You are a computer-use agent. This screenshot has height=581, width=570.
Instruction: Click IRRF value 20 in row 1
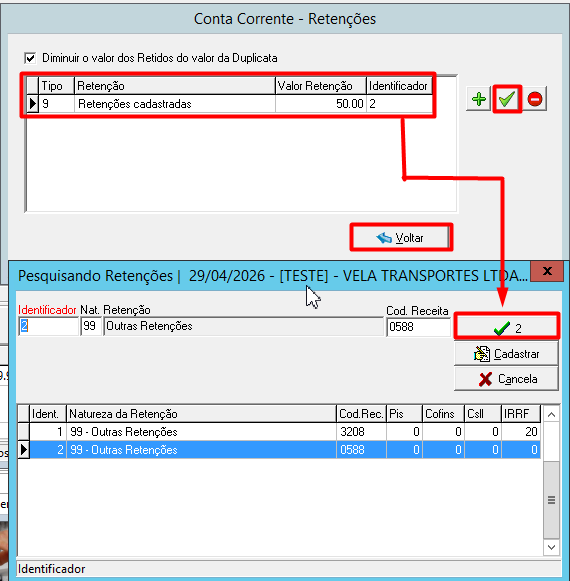pos(521,432)
